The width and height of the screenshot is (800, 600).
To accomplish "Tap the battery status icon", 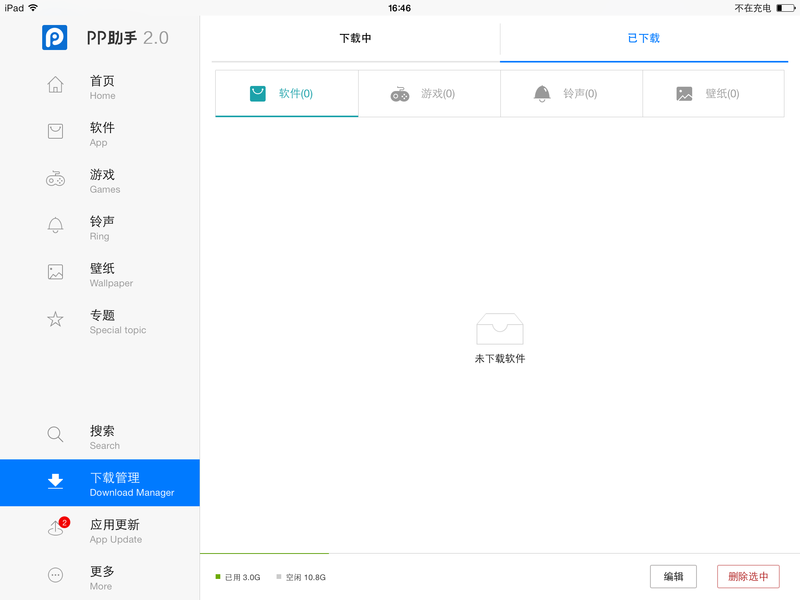I will click(785, 8).
